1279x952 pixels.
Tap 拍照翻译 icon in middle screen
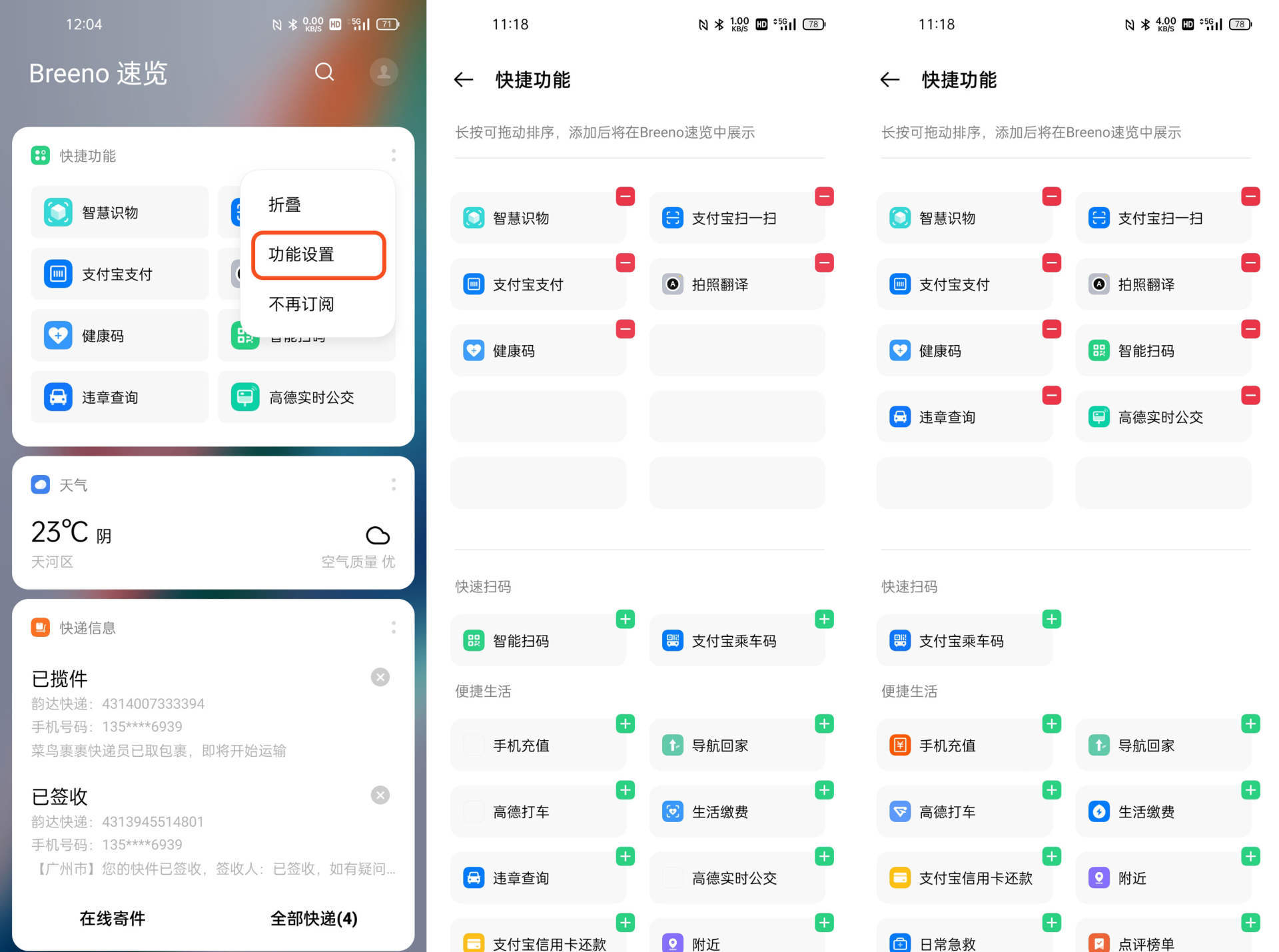[673, 284]
